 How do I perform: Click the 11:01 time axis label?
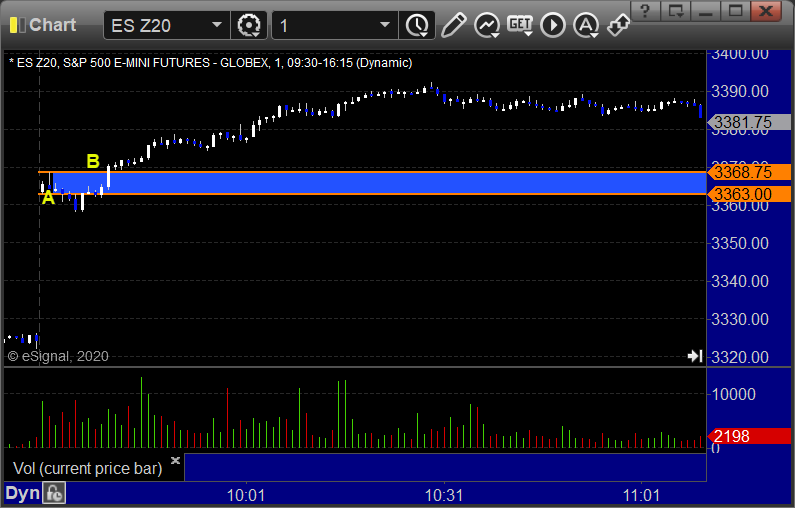pos(641,495)
